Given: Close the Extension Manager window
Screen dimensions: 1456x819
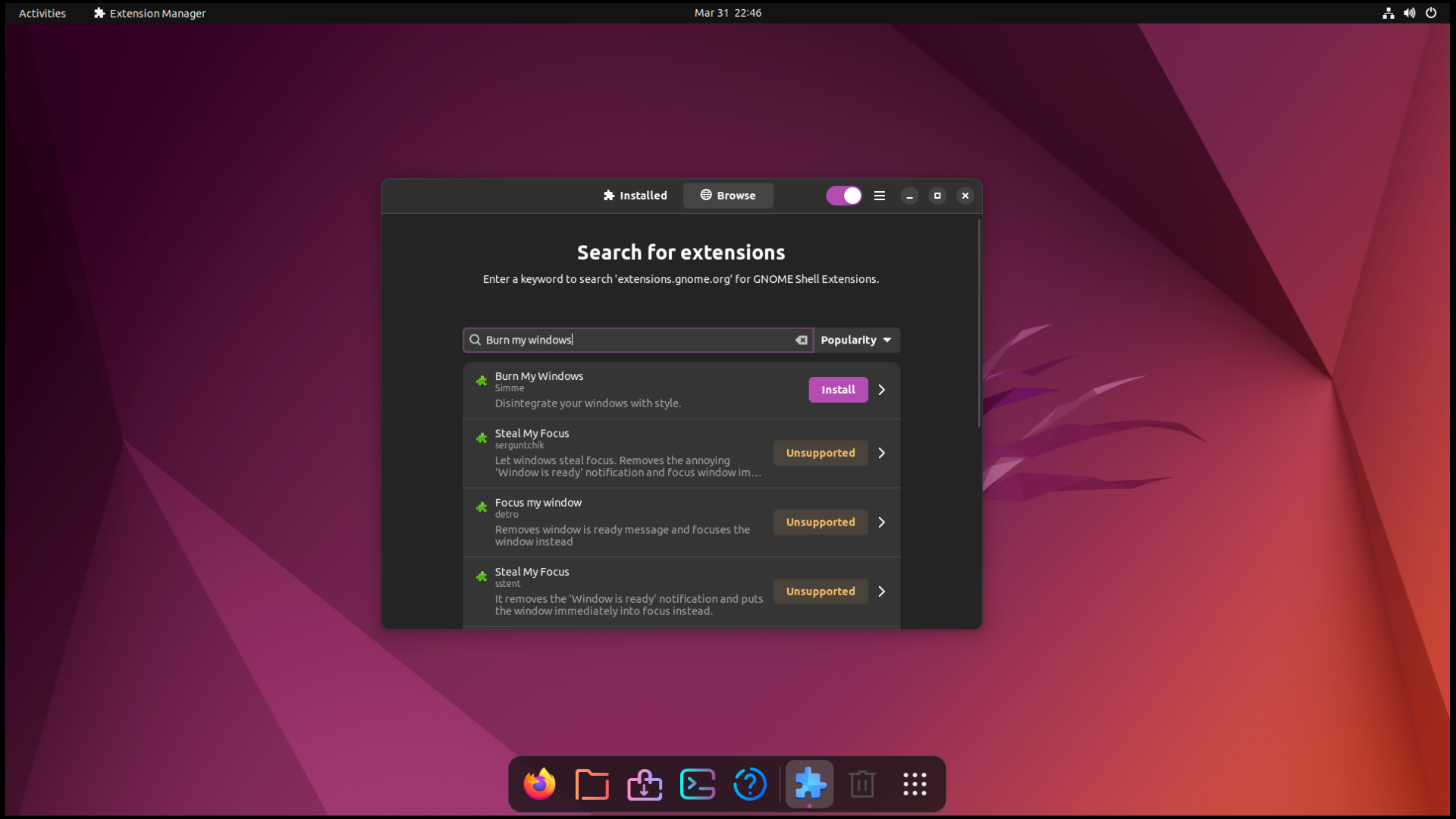Looking at the screenshot, I should (x=965, y=196).
